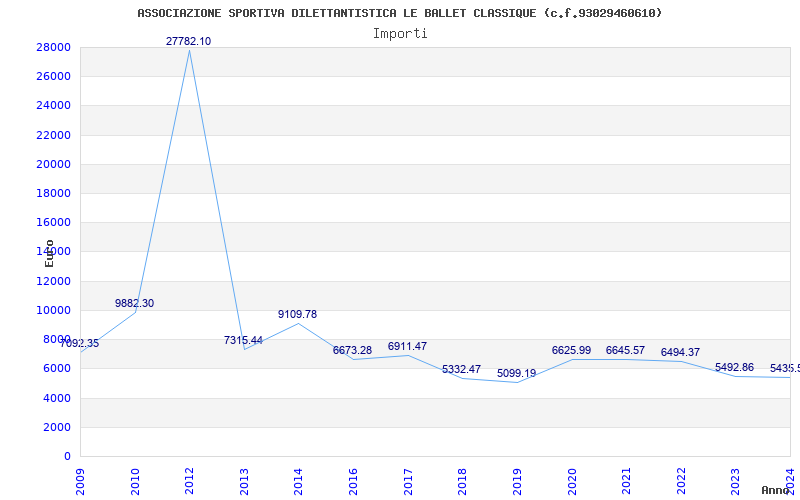Click the 2018 year label
Viewport: 800px width, 500px height.
(462, 482)
